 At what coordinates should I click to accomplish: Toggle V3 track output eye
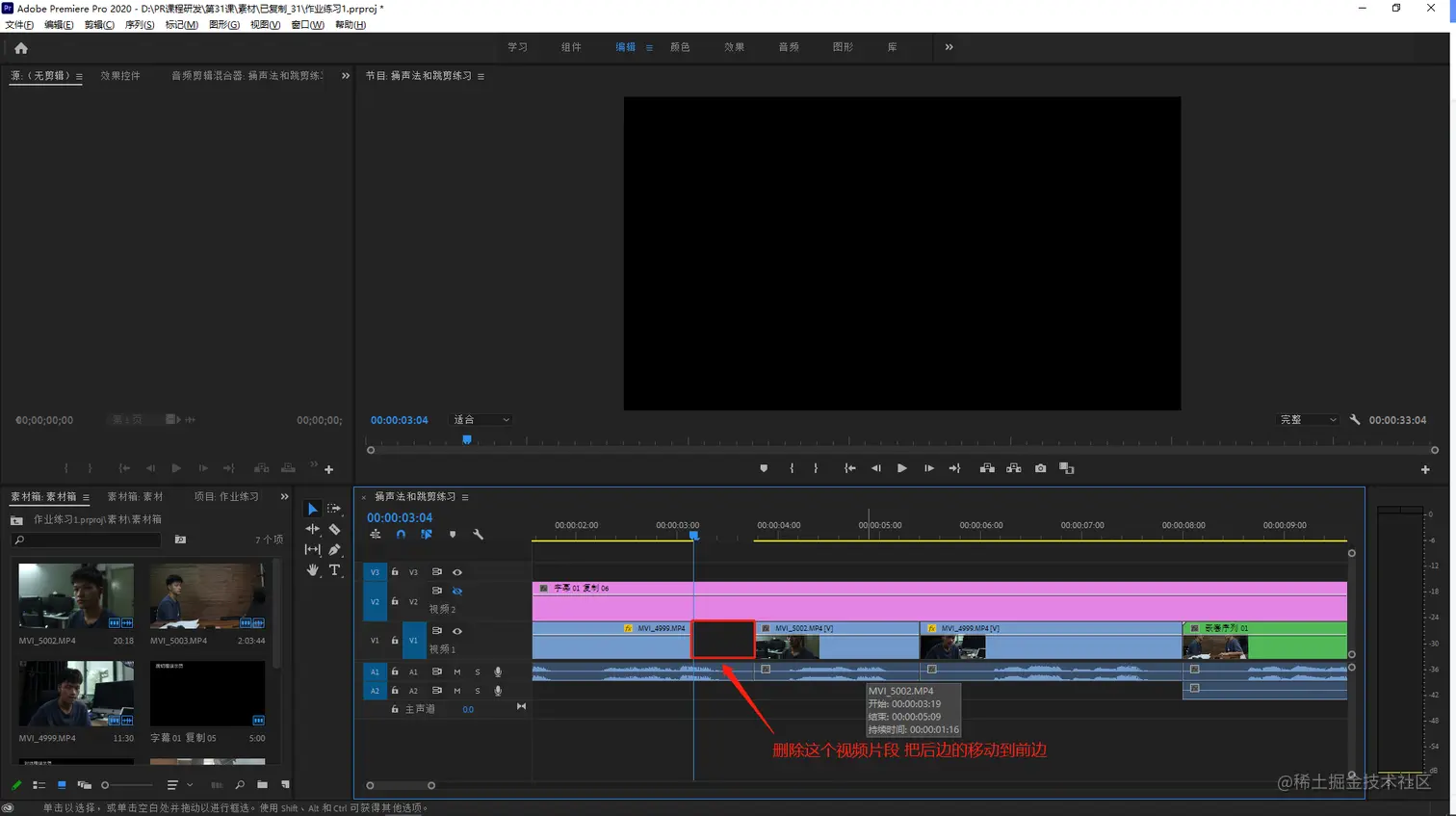pos(457,572)
